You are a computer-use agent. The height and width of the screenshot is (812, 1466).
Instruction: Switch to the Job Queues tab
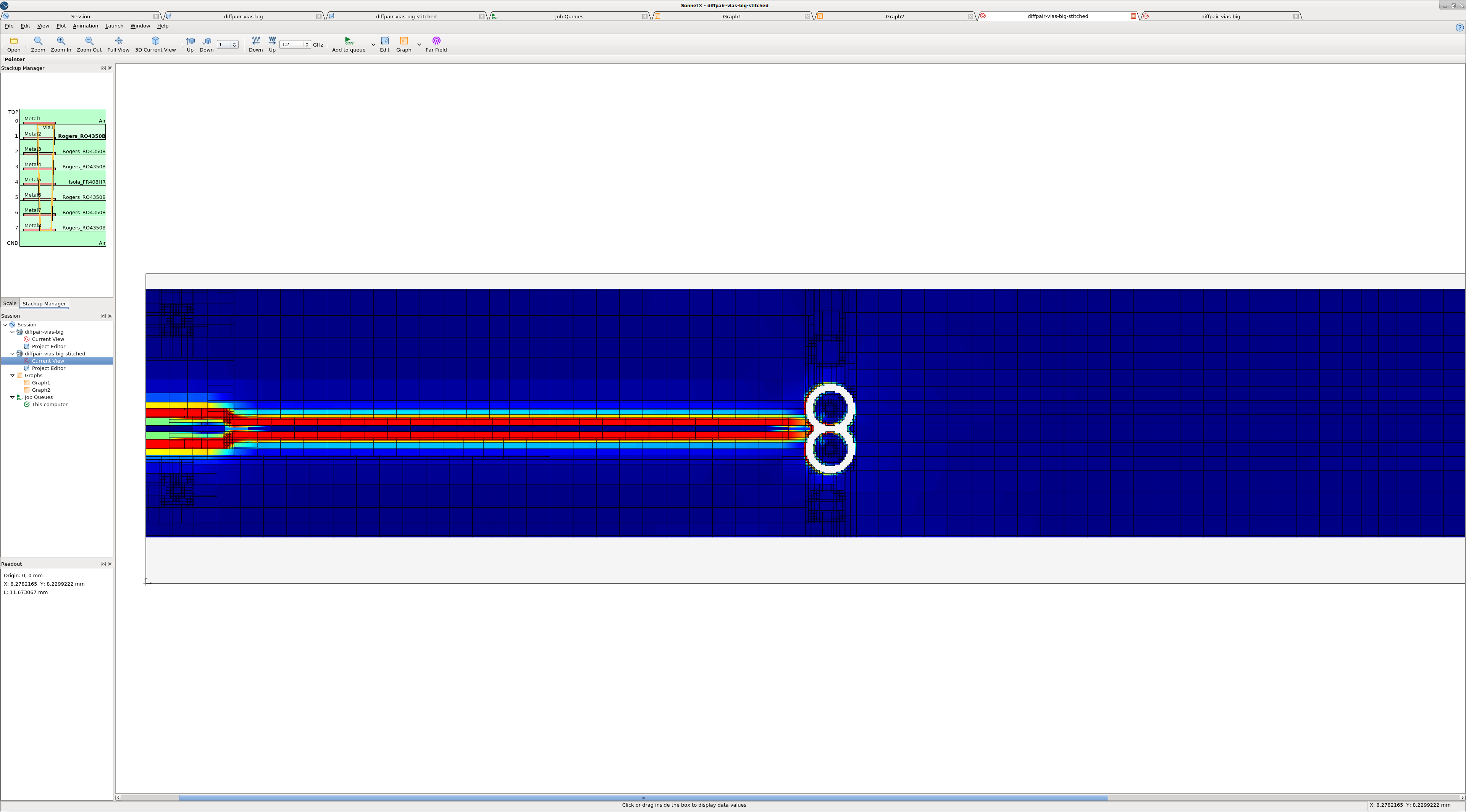pos(569,16)
